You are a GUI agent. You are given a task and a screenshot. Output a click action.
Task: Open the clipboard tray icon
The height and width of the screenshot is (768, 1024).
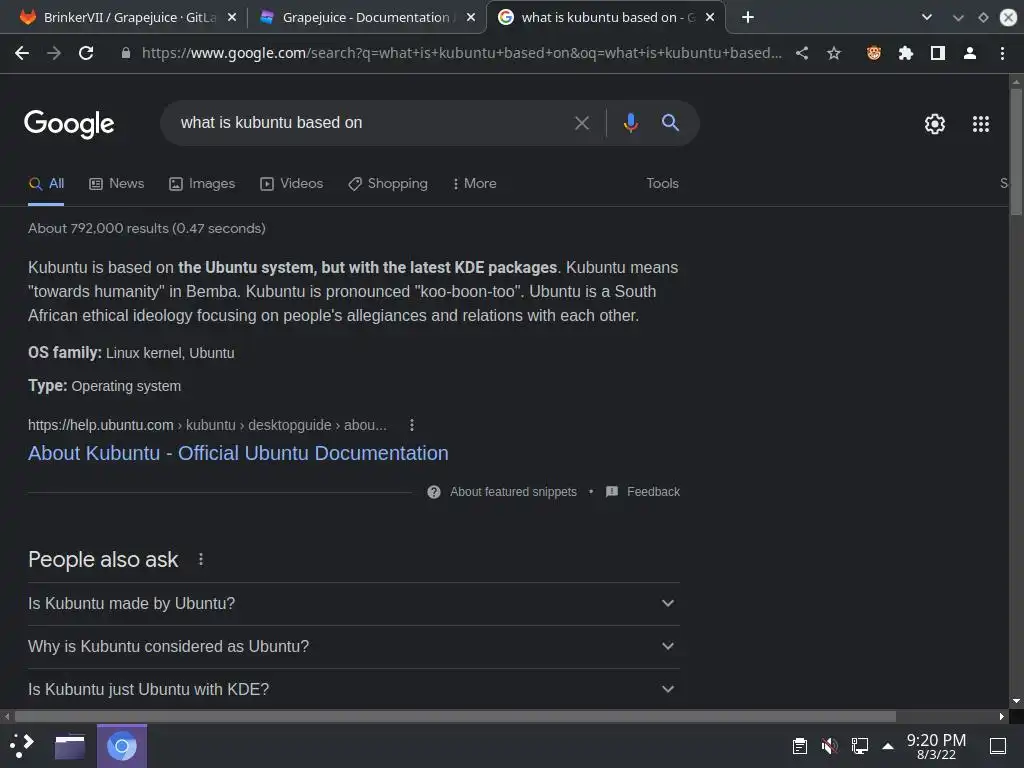click(799, 746)
